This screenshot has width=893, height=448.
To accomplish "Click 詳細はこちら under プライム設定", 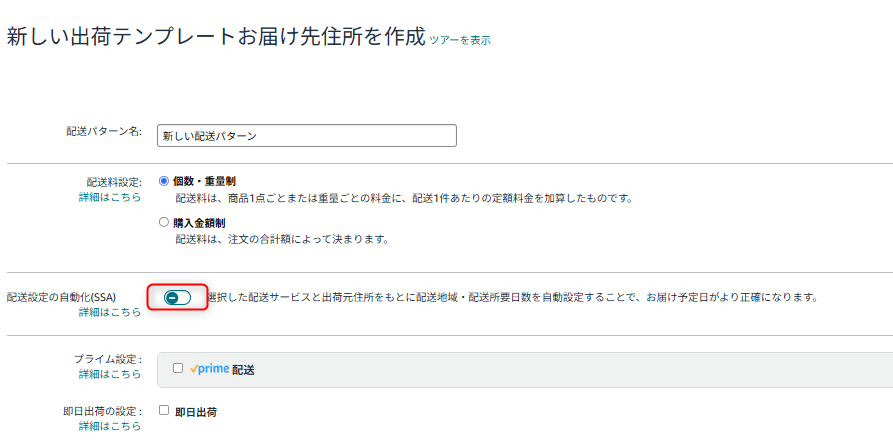I will (110, 374).
